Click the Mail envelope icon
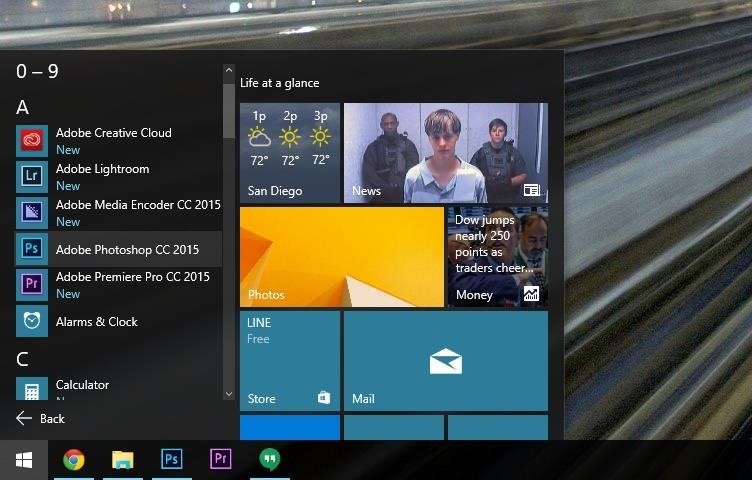 (446, 362)
